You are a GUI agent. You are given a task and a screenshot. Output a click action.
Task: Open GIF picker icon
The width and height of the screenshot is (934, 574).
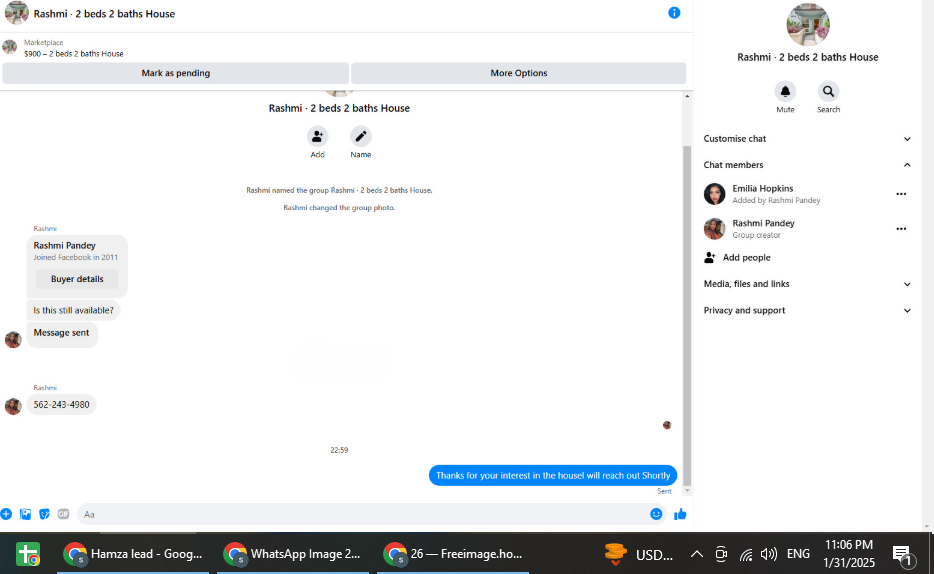tap(63, 514)
